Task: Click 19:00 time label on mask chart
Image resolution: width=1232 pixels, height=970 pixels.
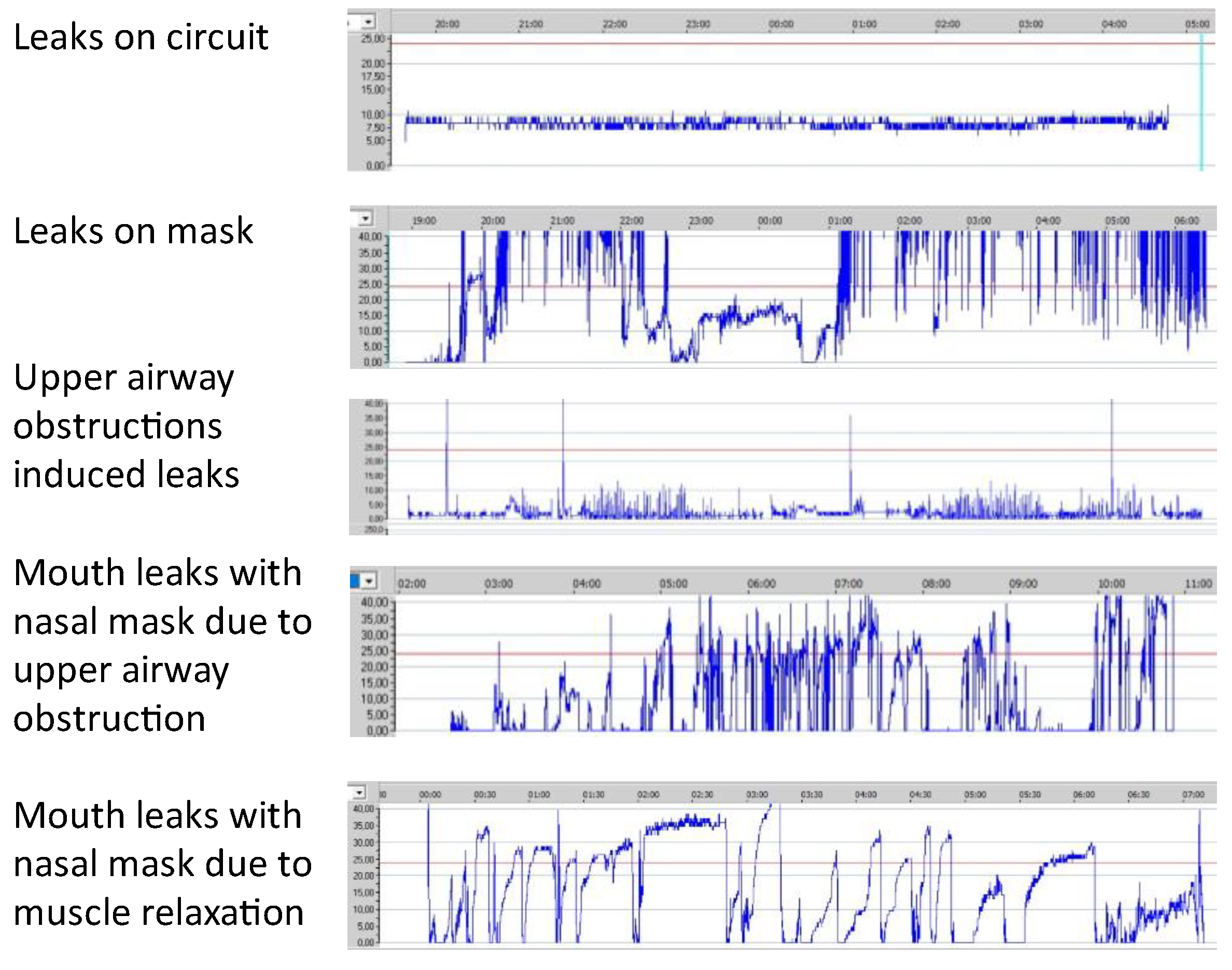Action: click(424, 220)
